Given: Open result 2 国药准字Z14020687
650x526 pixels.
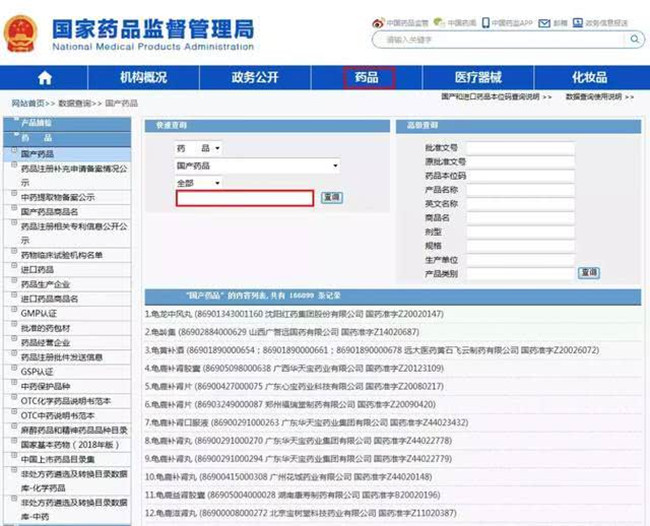Looking at the screenshot, I should click(x=282, y=332).
